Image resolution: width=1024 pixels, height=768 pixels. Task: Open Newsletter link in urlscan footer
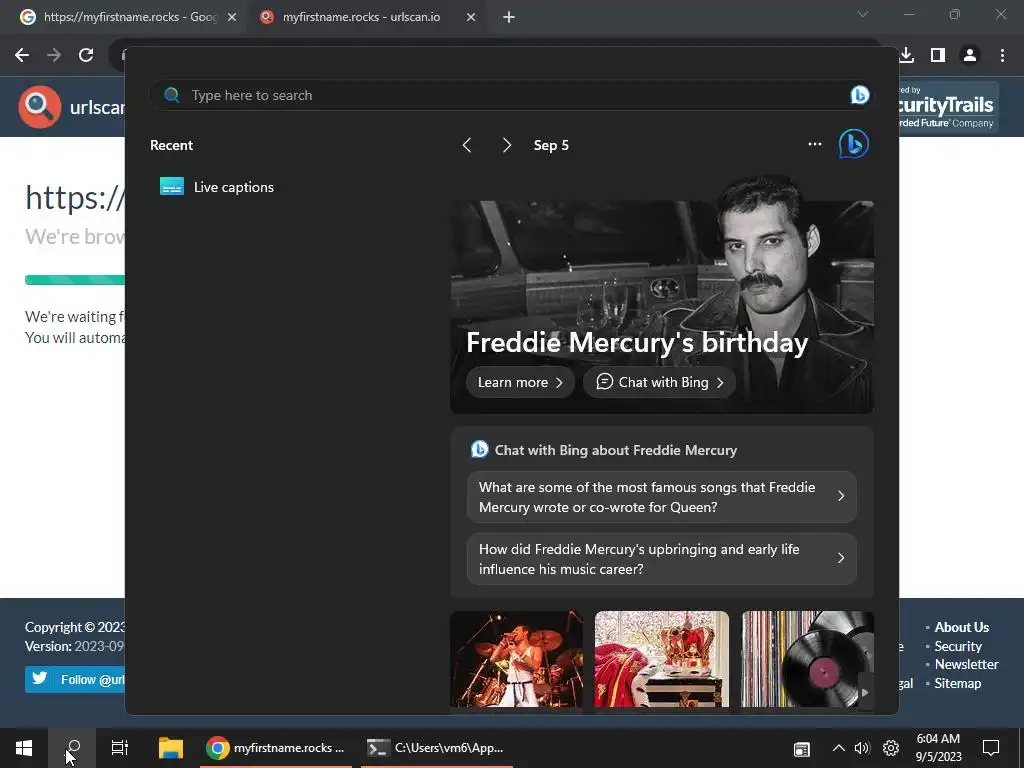[x=967, y=664]
